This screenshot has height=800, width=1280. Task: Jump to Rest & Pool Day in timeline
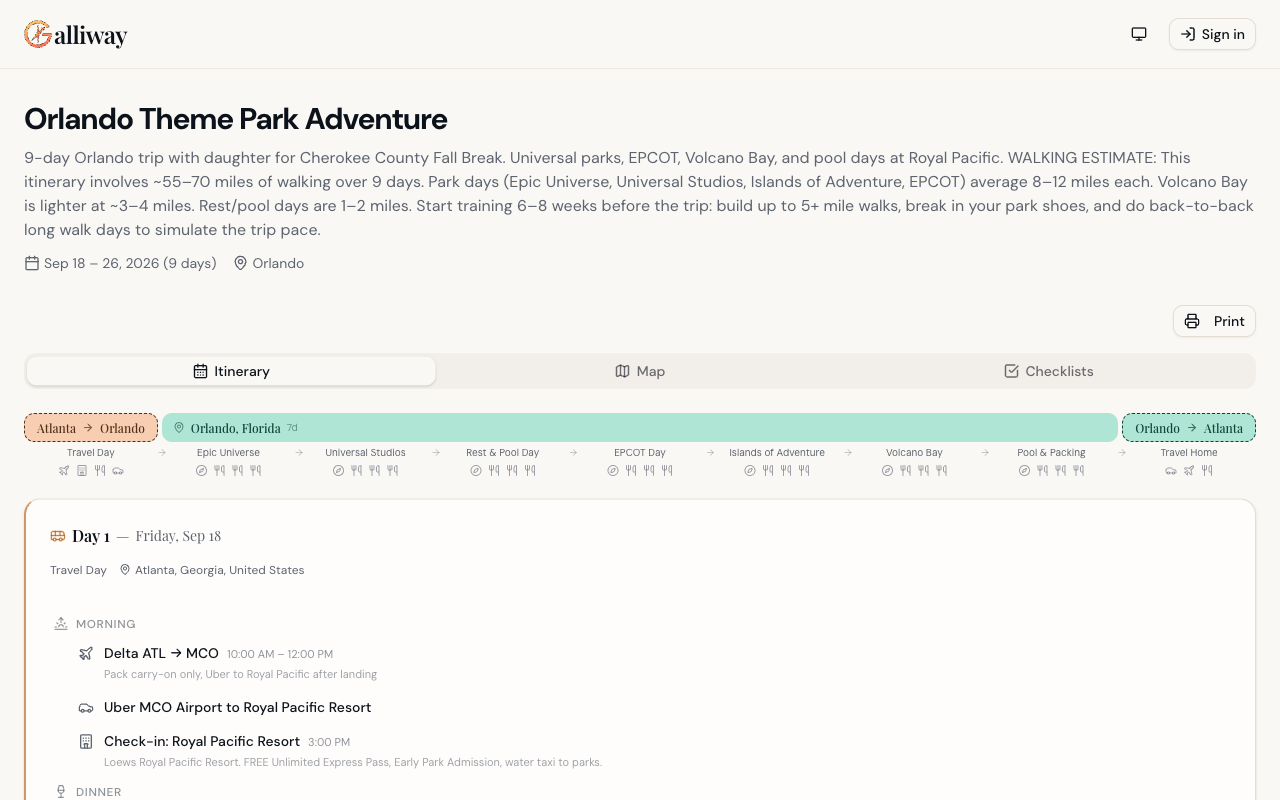(503, 453)
